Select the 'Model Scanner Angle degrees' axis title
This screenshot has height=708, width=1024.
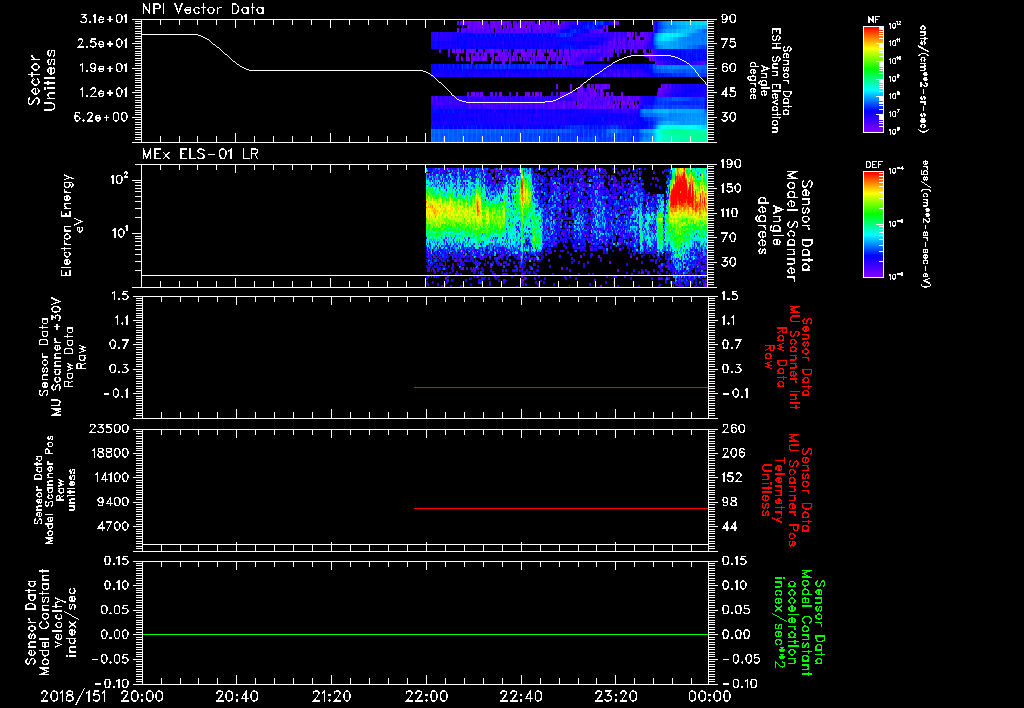point(784,226)
